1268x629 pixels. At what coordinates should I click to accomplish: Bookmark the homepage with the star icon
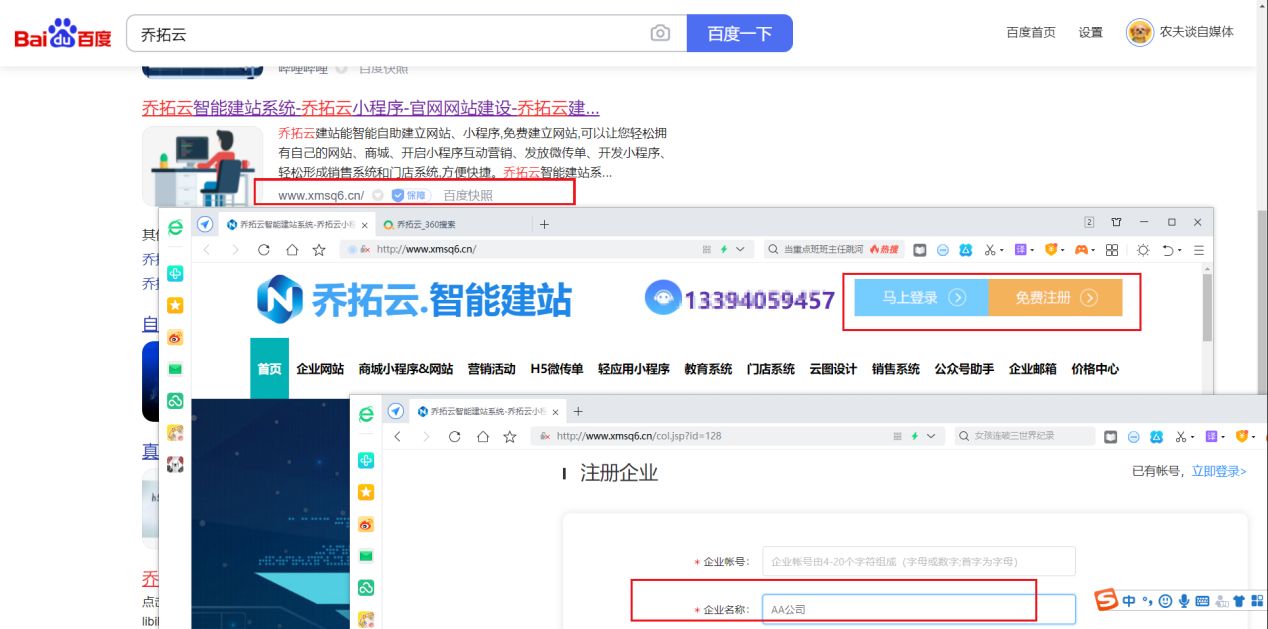coord(319,250)
